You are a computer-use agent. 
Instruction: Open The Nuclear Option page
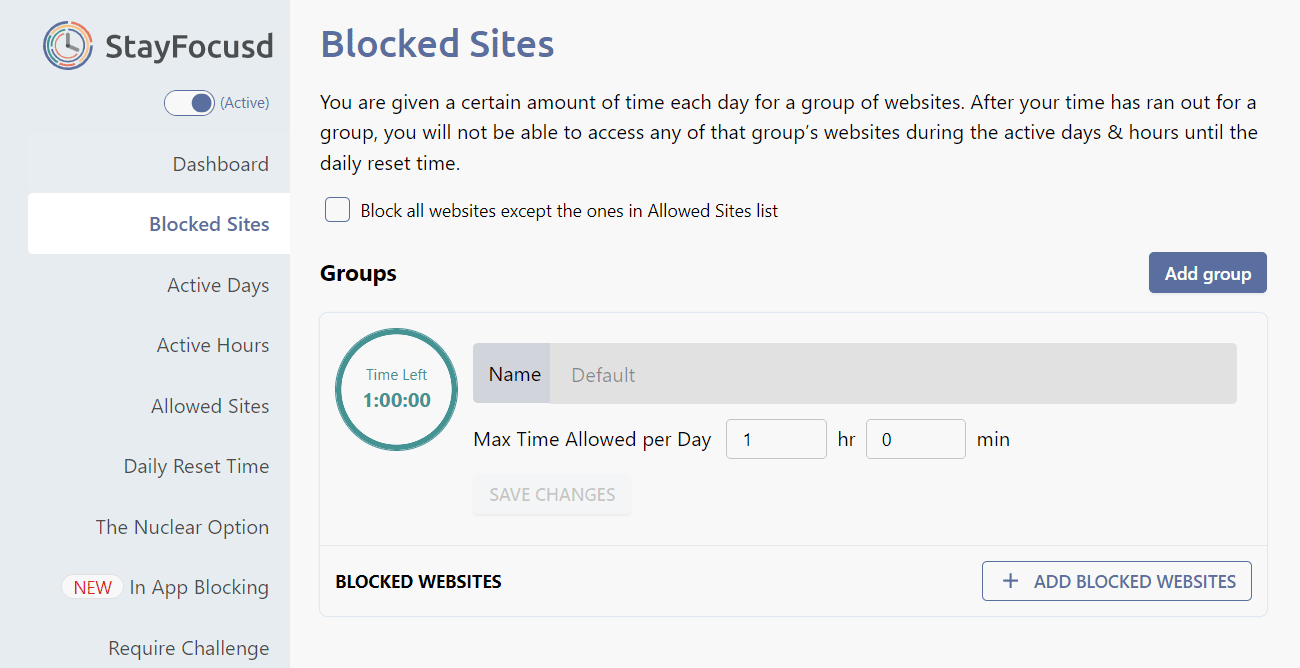(182, 527)
